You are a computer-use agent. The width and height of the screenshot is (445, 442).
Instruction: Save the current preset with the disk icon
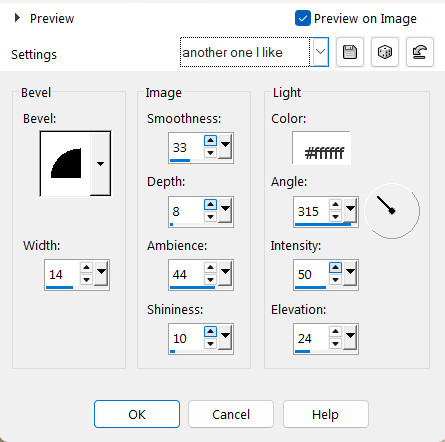tap(350, 52)
